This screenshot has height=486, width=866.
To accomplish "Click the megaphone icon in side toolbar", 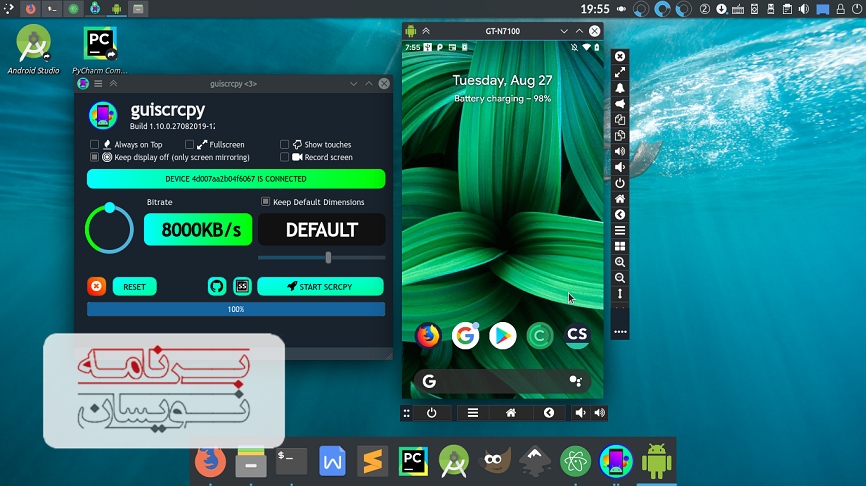I will pos(620,104).
